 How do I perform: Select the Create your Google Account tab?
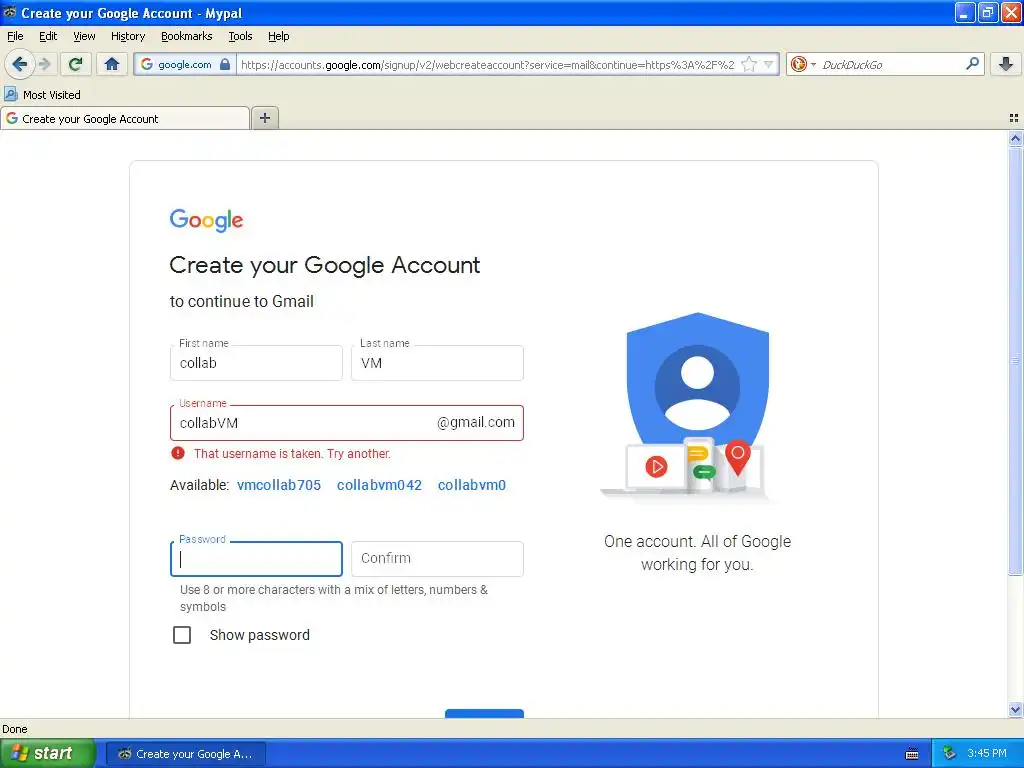[125, 118]
